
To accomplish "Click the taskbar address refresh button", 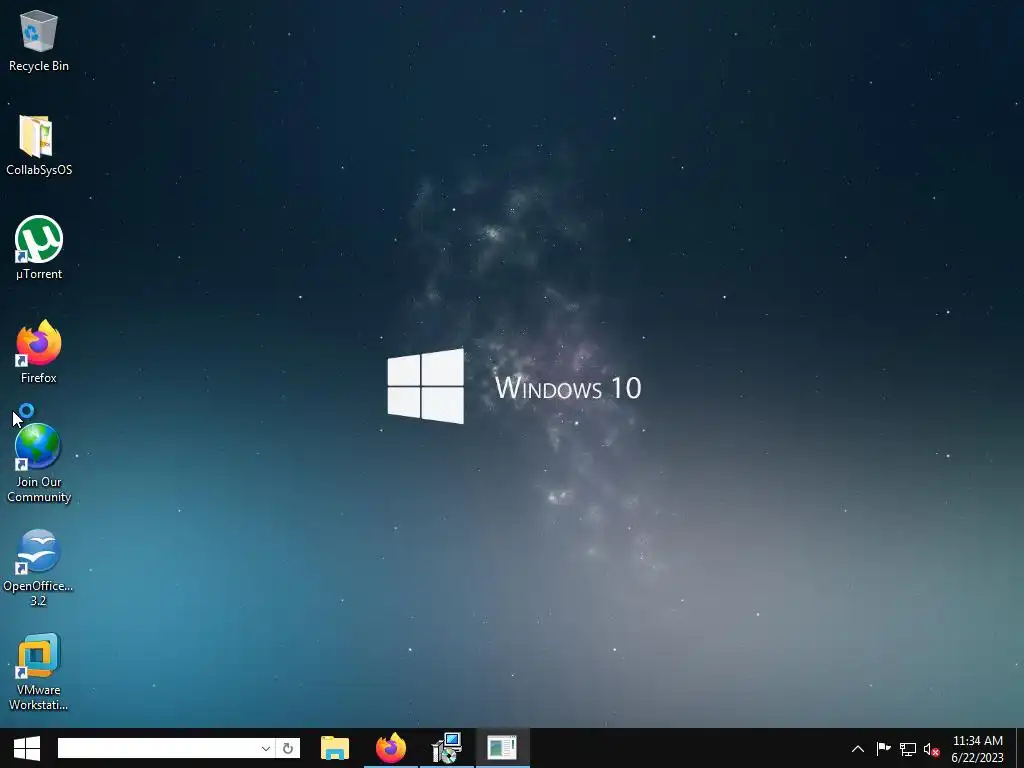I will [x=288, y=748].
